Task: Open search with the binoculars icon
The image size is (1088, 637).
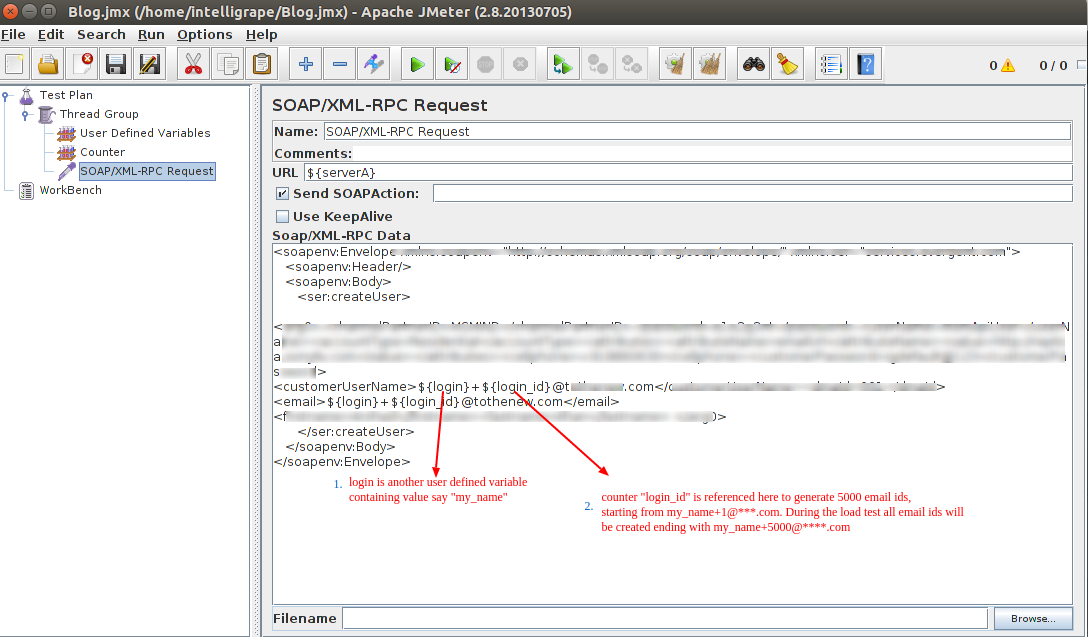Action: coord(754,65)
